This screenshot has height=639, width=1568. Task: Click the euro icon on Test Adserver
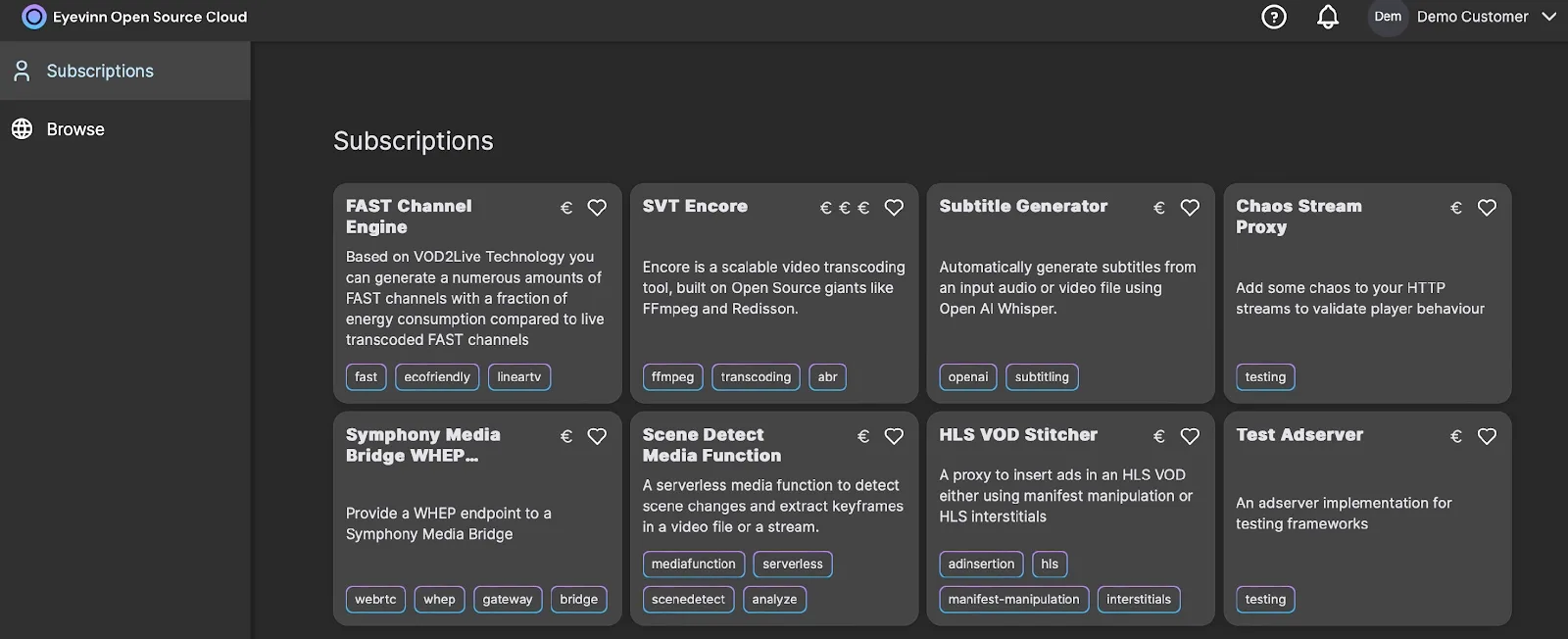pos(1456,436)
